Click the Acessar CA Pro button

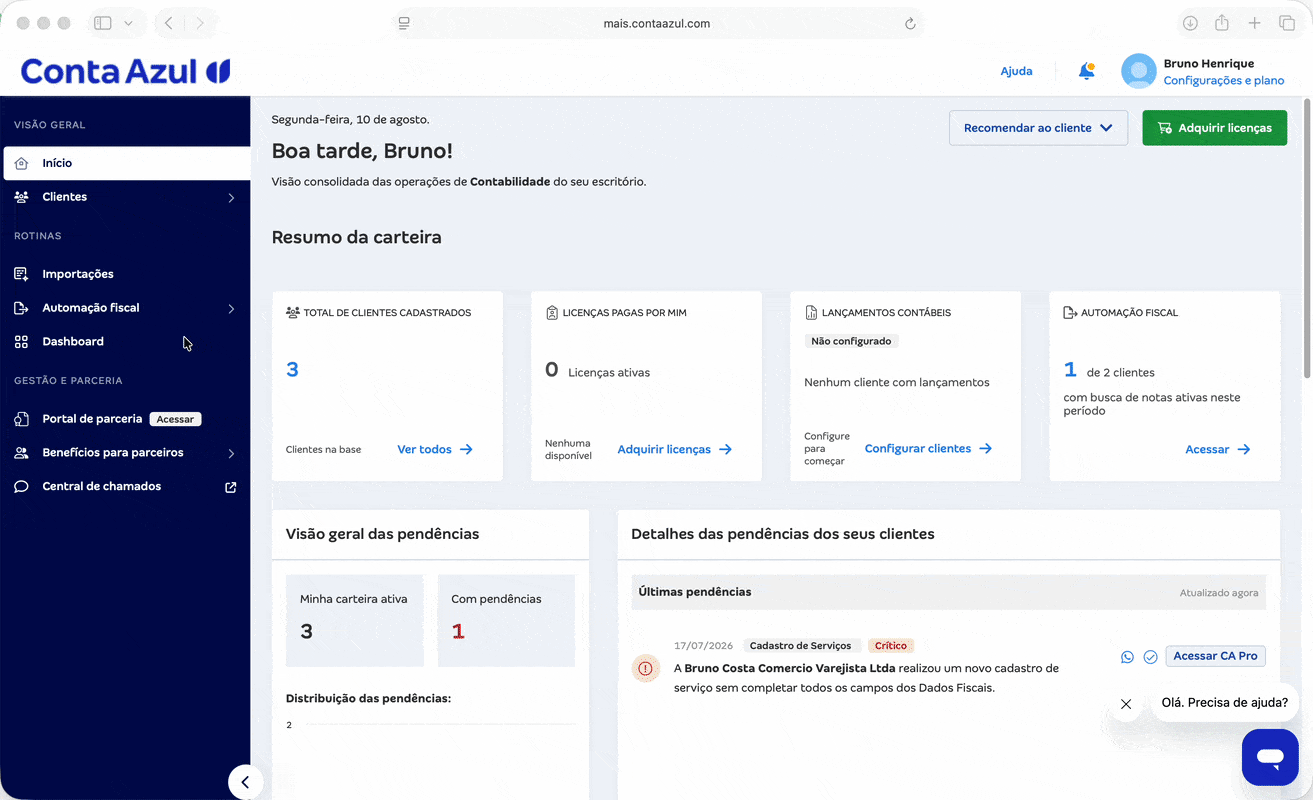click(x=1215, y=656)
